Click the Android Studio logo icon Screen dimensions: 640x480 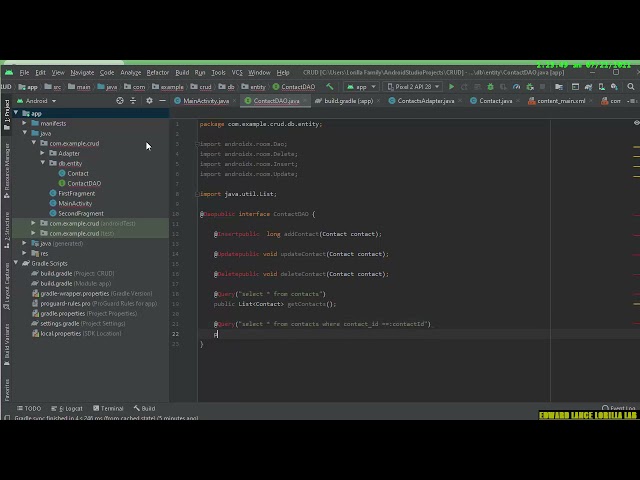(9, 73)
